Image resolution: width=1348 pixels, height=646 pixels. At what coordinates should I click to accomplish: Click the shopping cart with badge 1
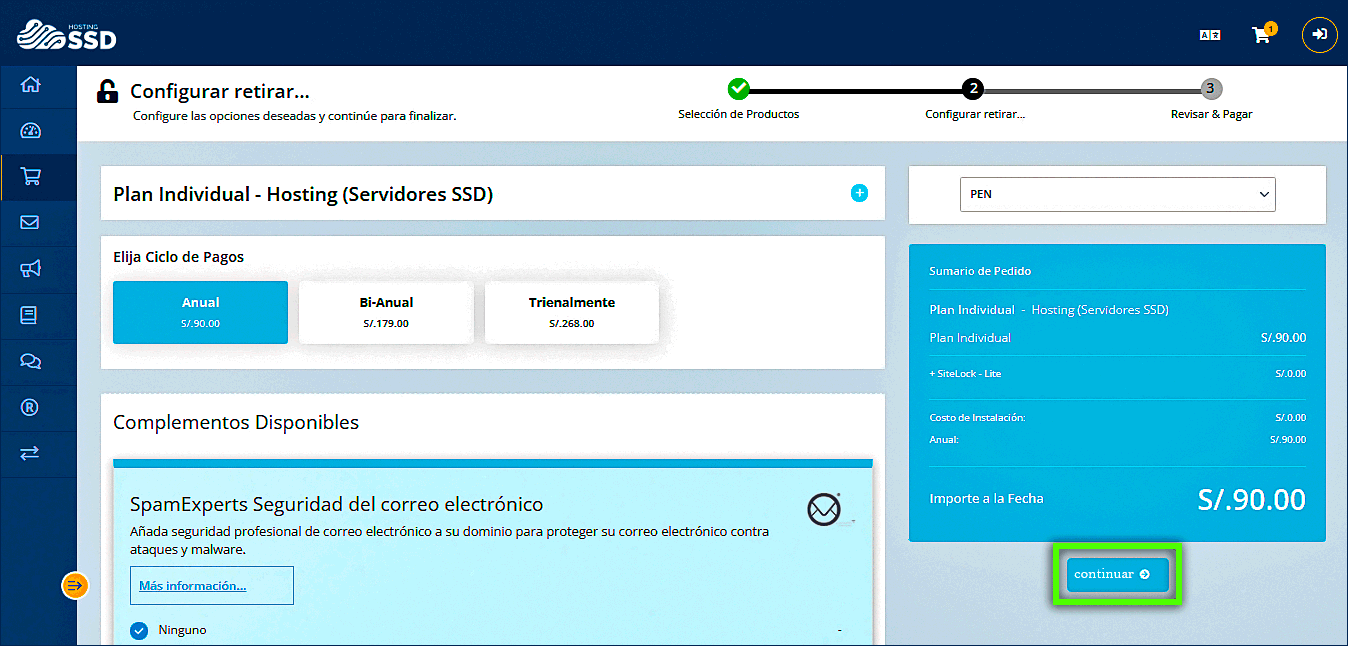pos(1262,34)
